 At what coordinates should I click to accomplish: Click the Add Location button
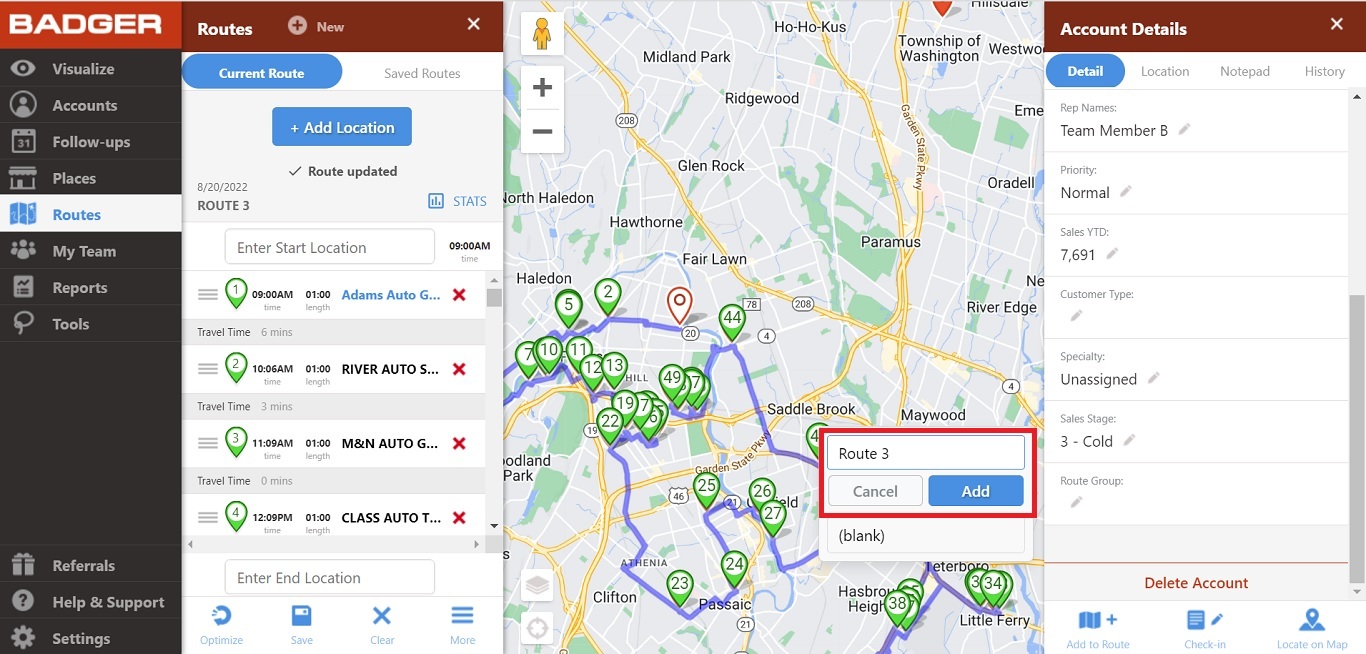click(x=341, y=126)
